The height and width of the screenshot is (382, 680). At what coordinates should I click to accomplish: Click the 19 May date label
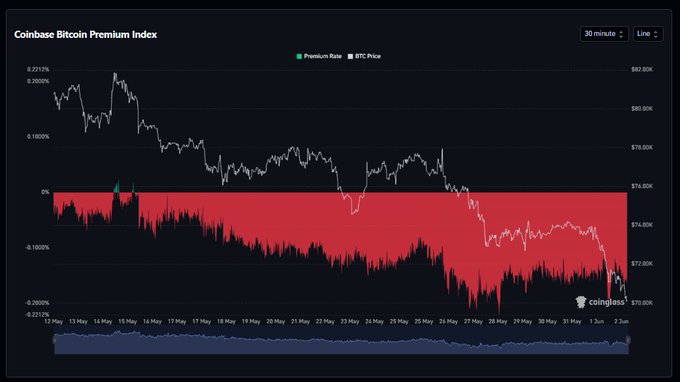(x=251, y=322)
